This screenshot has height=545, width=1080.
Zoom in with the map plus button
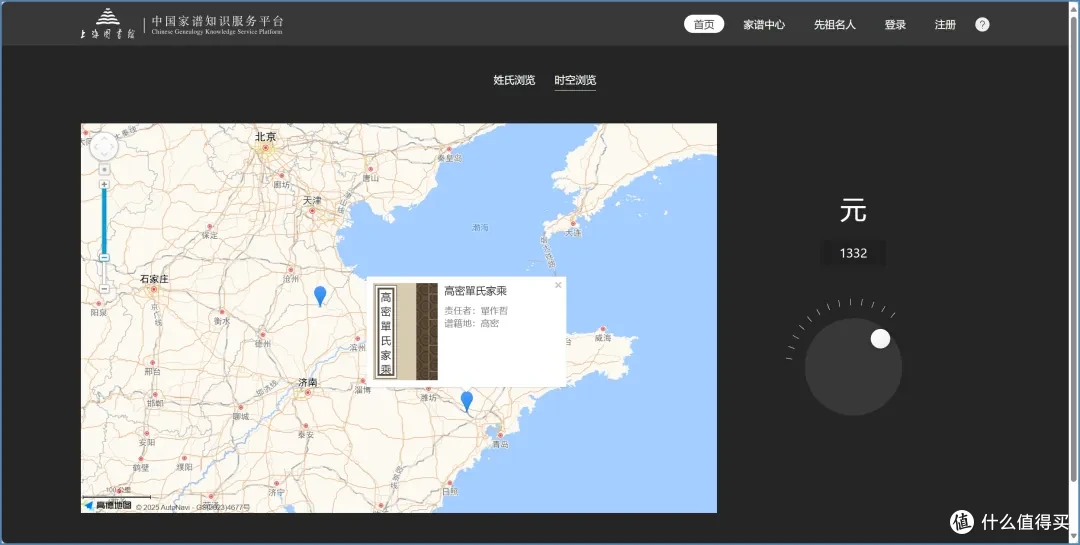point(104,185)
